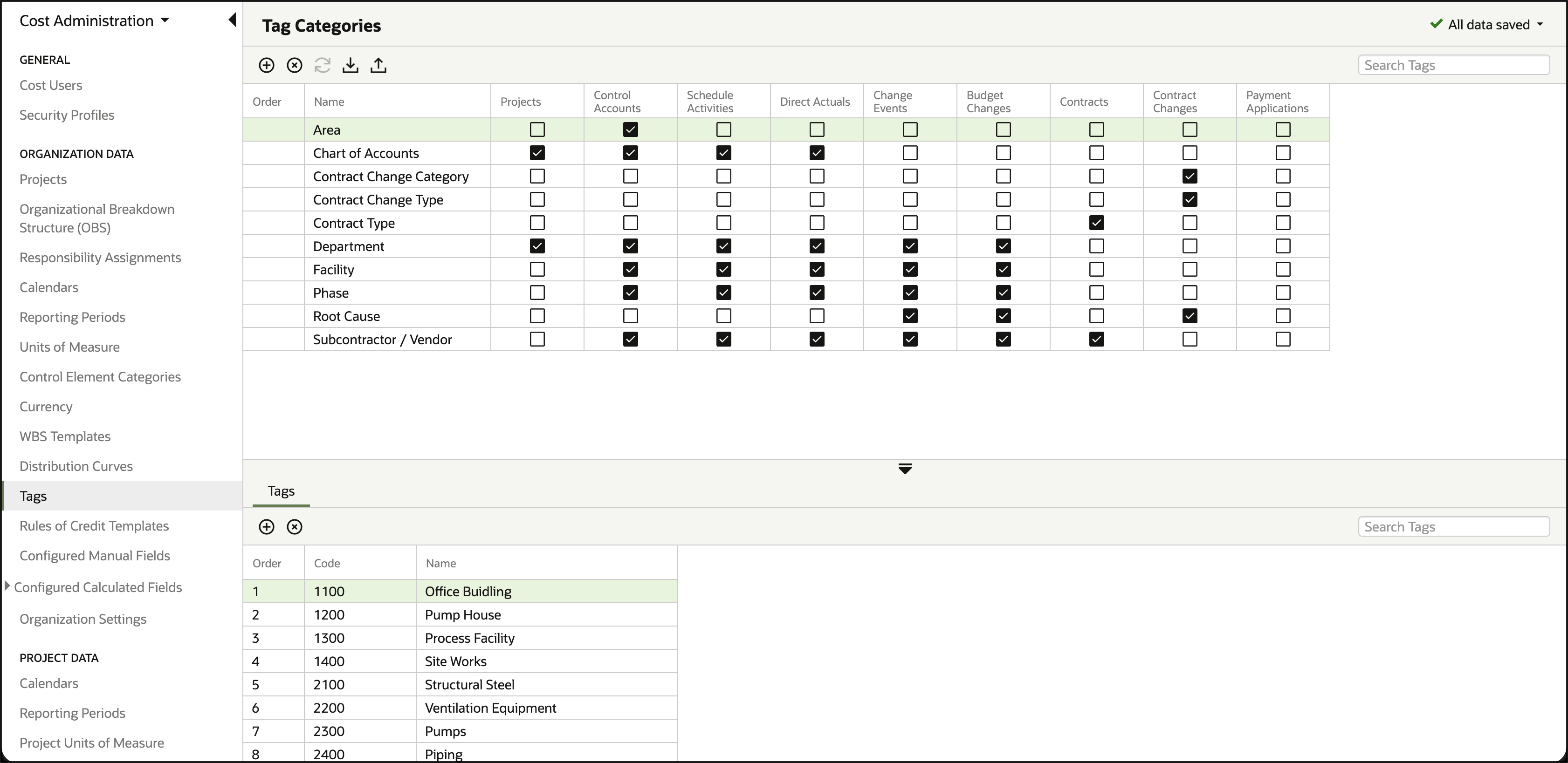Select the Chart of Accounts row
This screenshot has height=763, width=1568.
tap(786, 153)
